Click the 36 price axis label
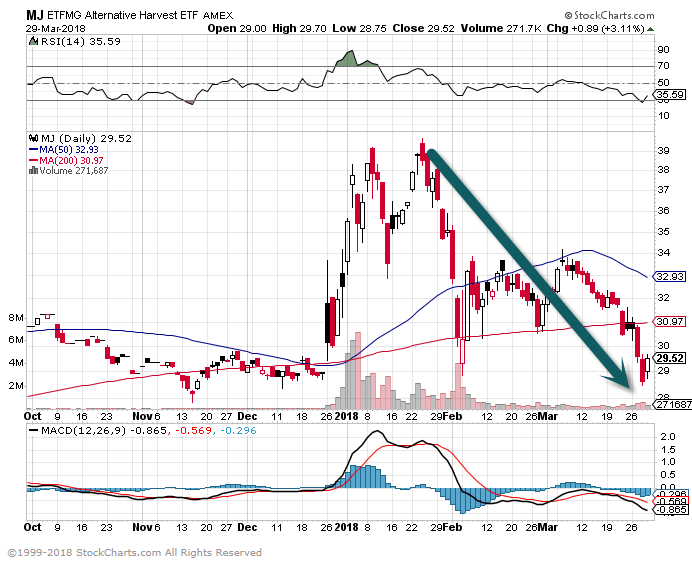Viewport: 692px width, 570px height. [x=663, y=210]
